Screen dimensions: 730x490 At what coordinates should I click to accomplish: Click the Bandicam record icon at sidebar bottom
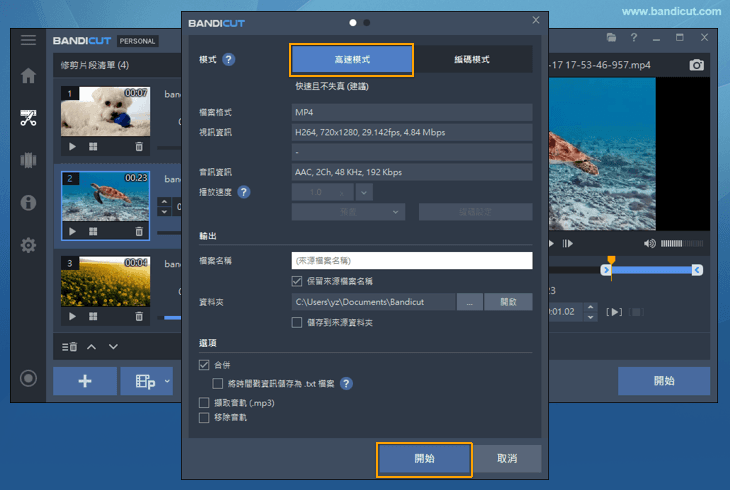tap(28, 378)
